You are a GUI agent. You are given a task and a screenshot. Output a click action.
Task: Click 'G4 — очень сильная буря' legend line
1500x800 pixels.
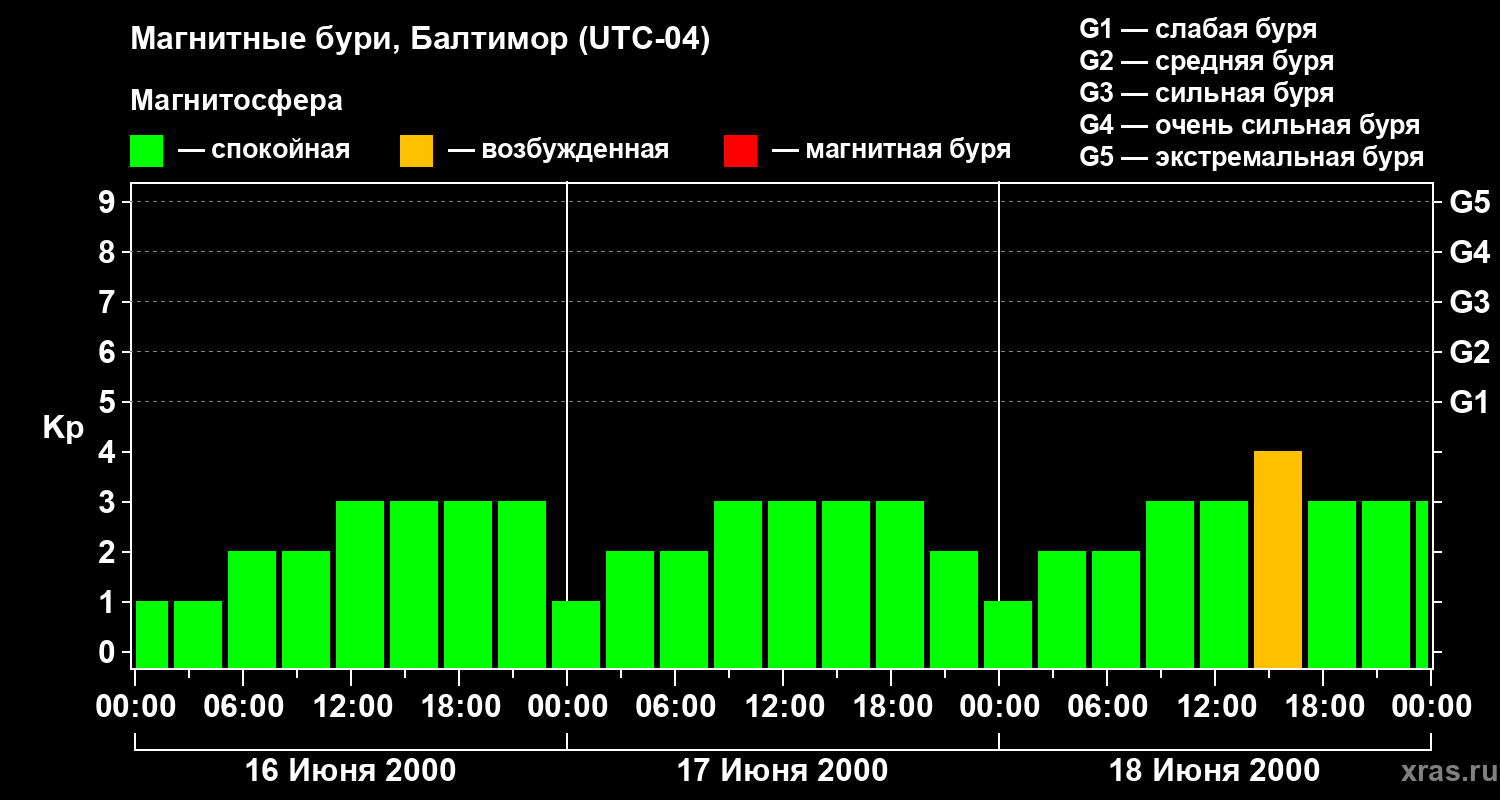point(1249,125)
